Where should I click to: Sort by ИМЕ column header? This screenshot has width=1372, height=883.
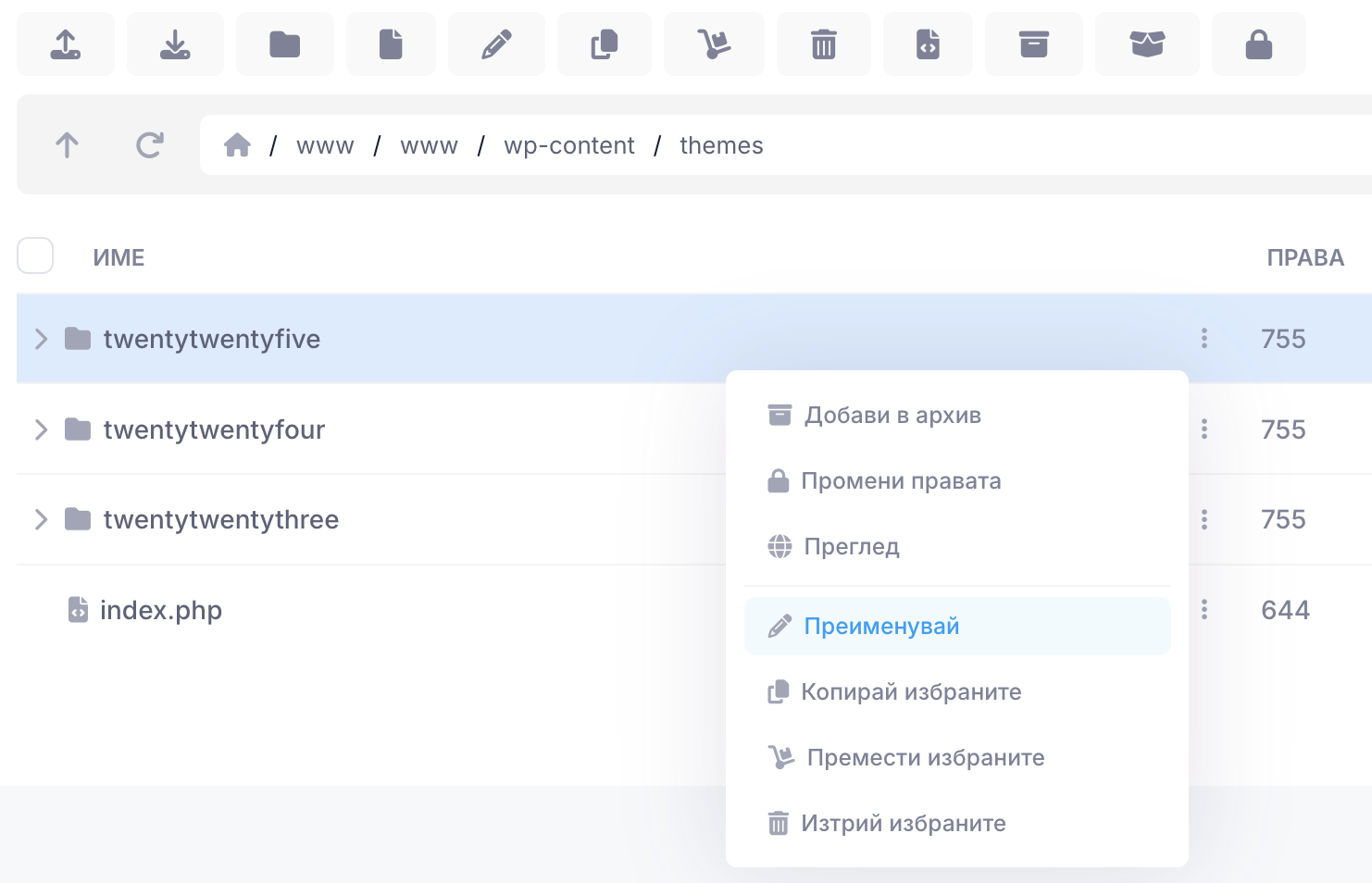click(x=118, y=257)
